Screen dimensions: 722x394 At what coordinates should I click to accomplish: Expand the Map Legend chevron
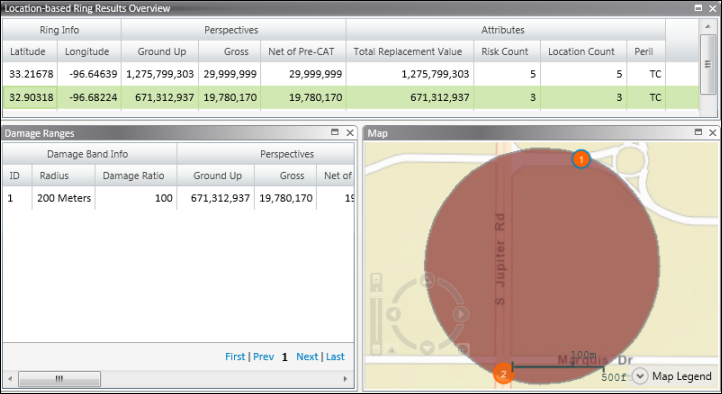pos(640,376)
